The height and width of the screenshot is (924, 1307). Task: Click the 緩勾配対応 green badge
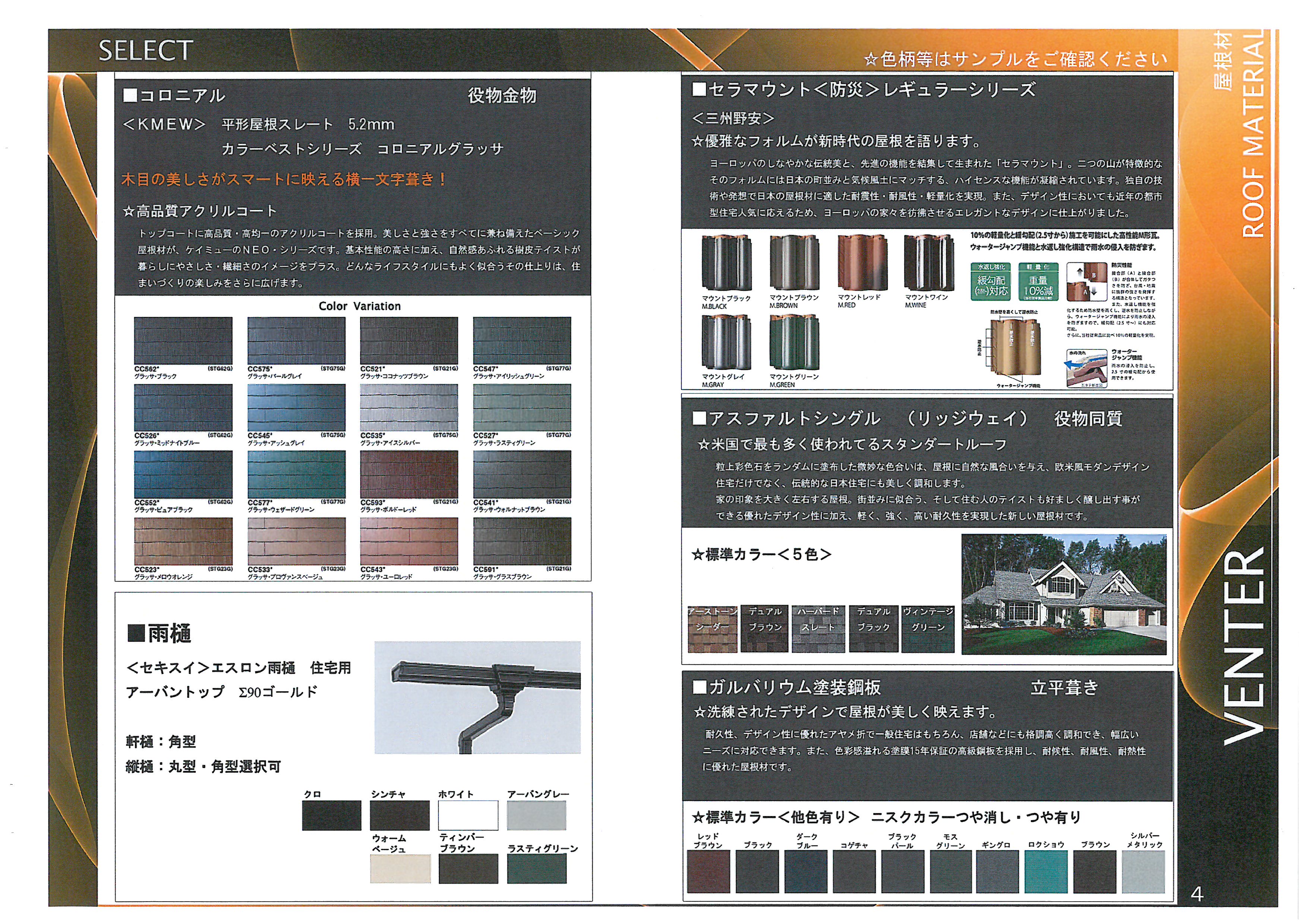tap(991, 282)
